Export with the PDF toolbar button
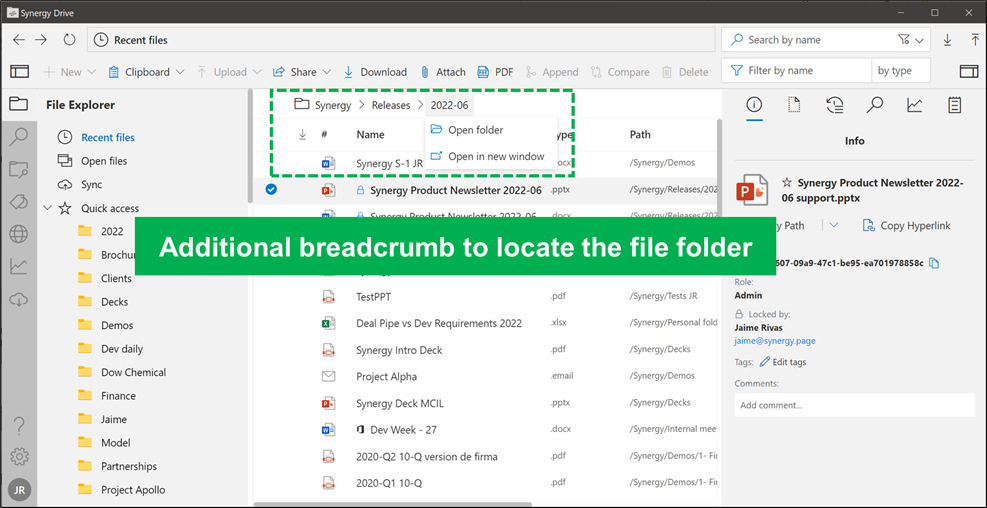 tap(495, 72)
